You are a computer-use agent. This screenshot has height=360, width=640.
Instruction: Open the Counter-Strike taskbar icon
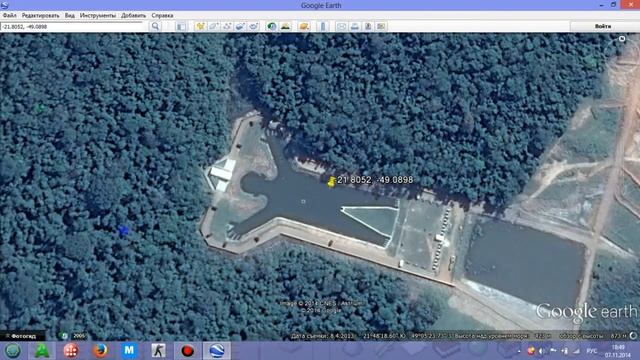click(158, 351)
